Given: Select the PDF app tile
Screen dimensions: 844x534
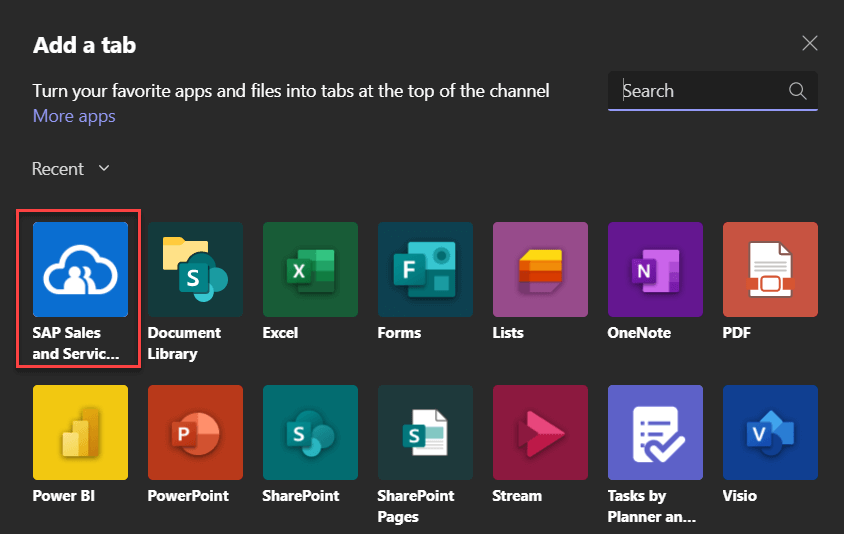Looking at the screenshot, I should pyautogui.click(x=770, y=270).
